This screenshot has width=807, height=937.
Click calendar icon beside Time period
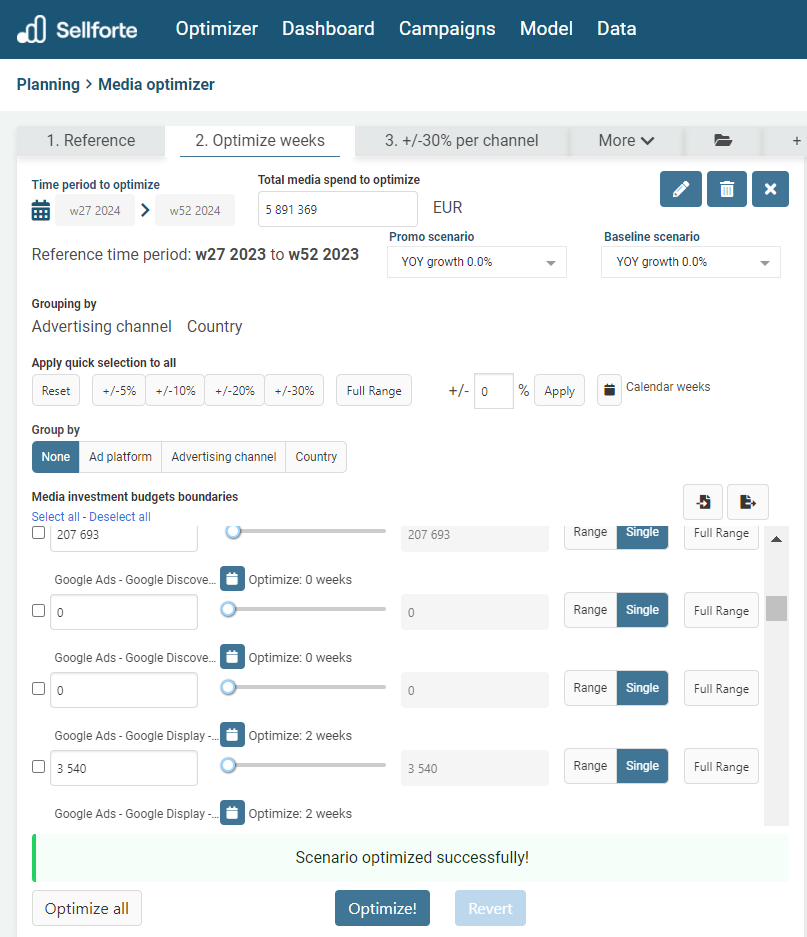[41, 210]
